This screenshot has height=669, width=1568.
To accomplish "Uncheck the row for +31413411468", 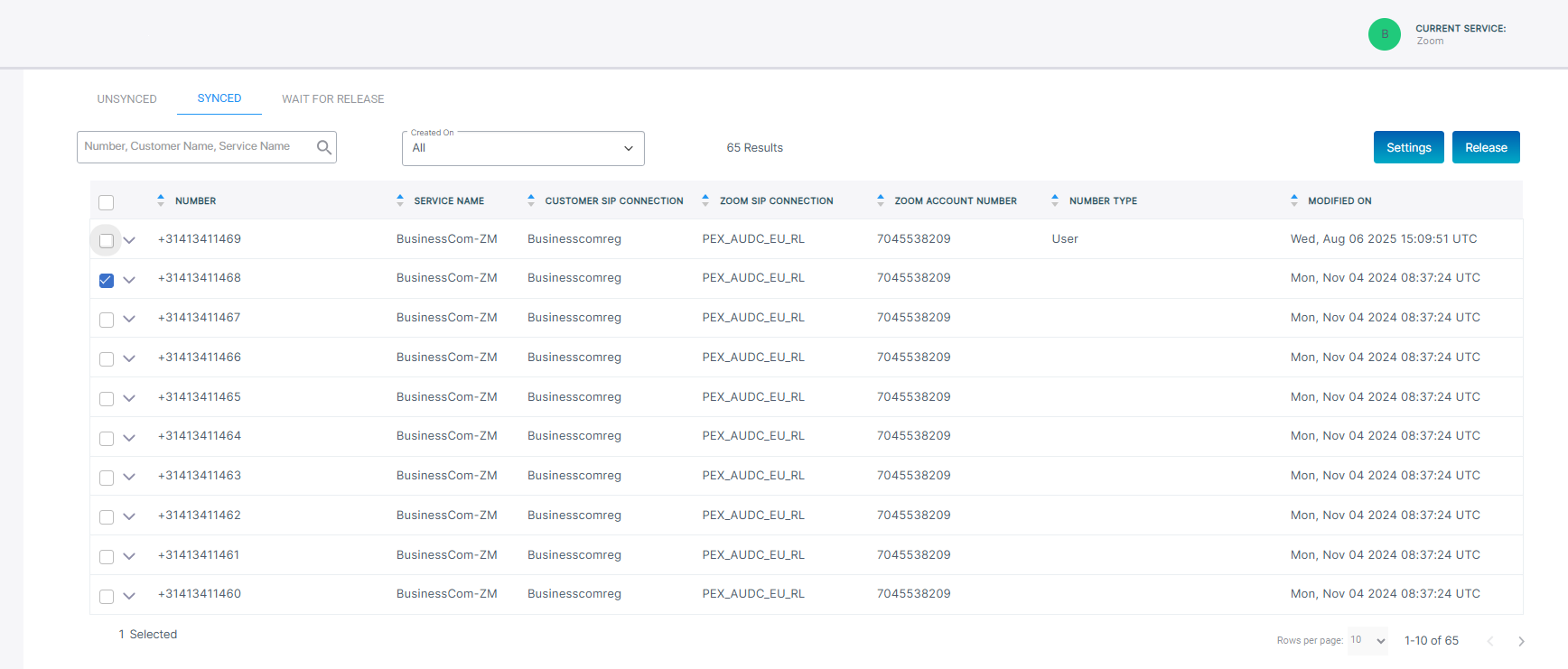I will pos(107,280).
